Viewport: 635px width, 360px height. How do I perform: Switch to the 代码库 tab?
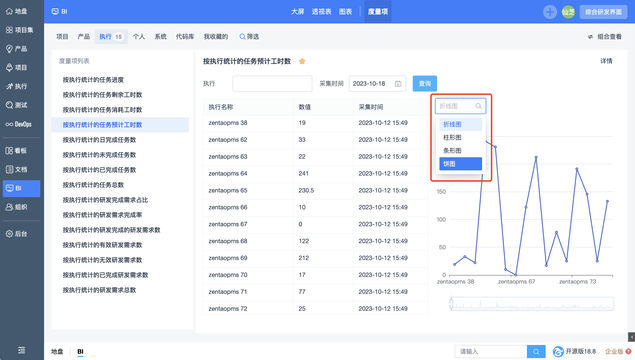[185, 36]
